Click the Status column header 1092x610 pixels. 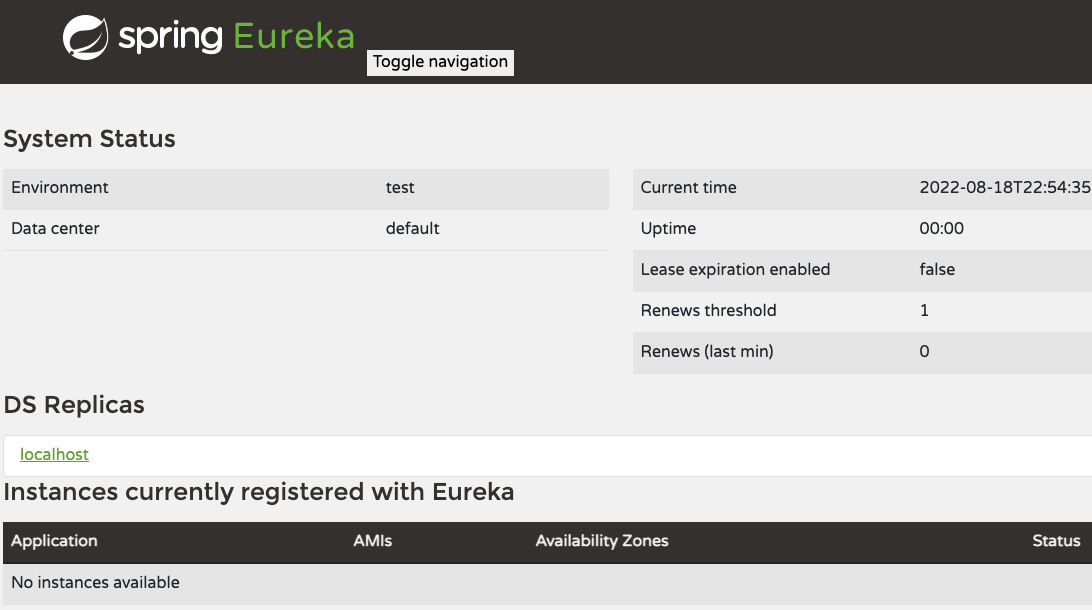[1056, 541]
